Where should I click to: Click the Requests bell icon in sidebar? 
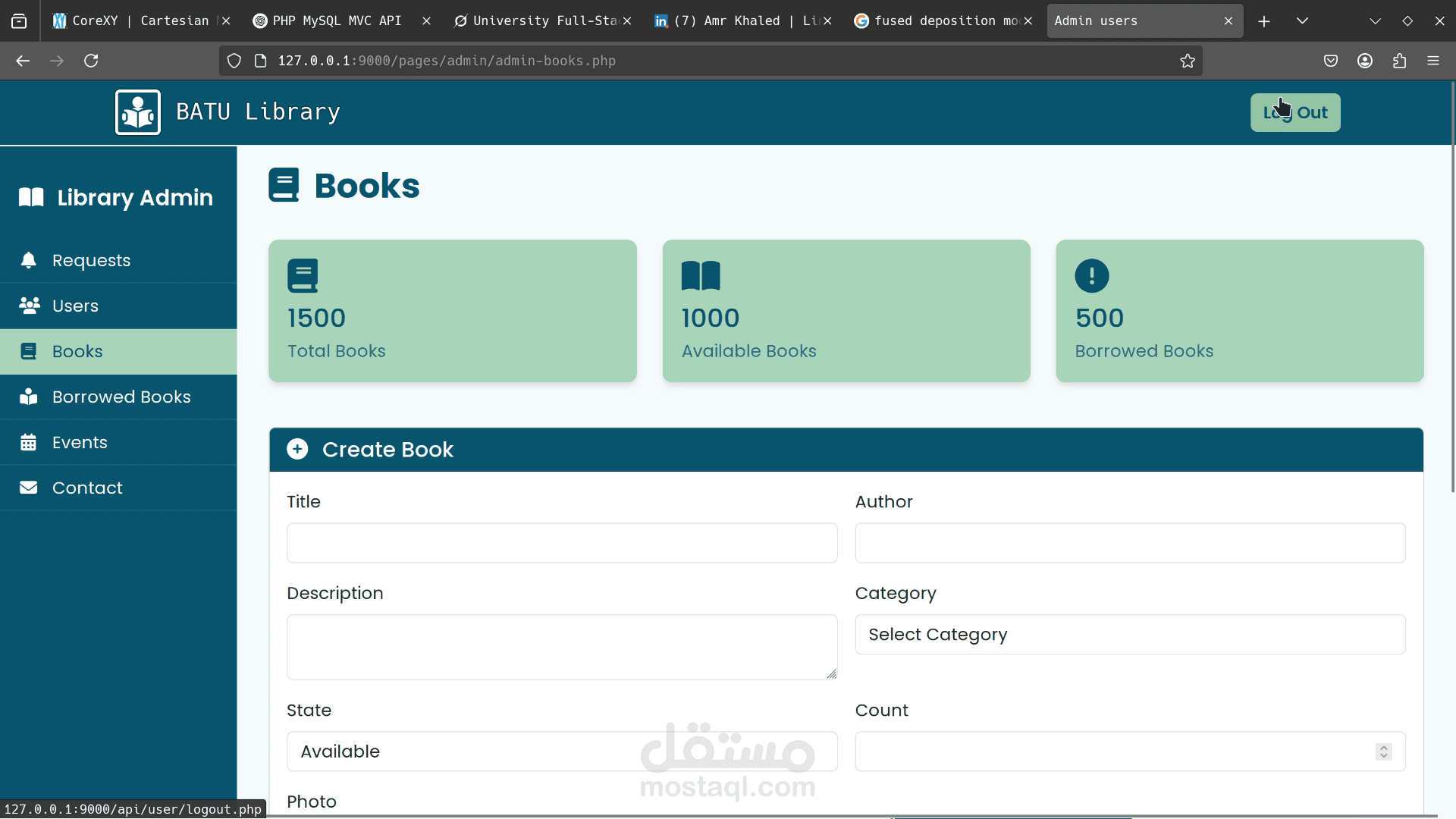pos(29,260)
